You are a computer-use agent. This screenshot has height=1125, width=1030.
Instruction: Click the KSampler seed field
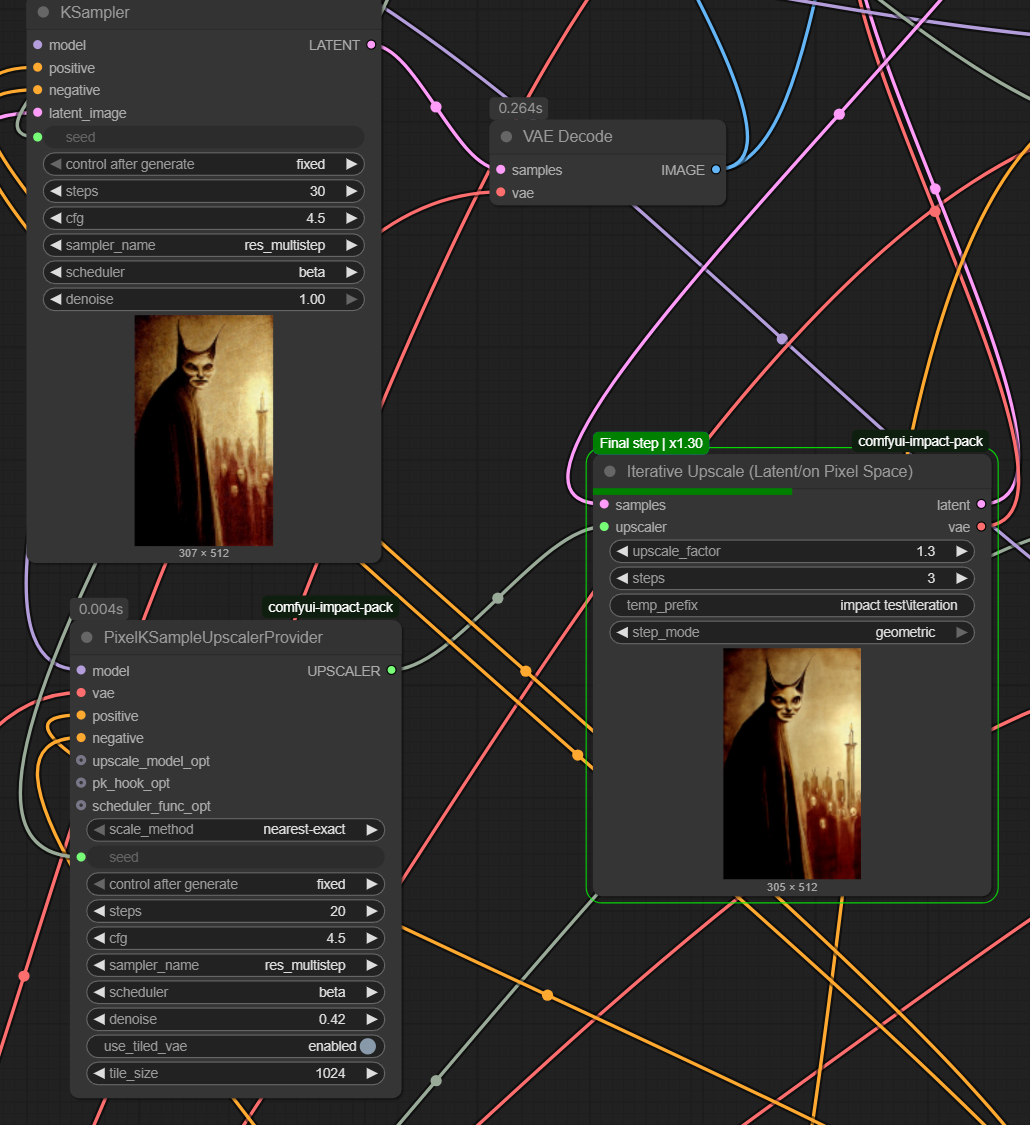[204, 137]
